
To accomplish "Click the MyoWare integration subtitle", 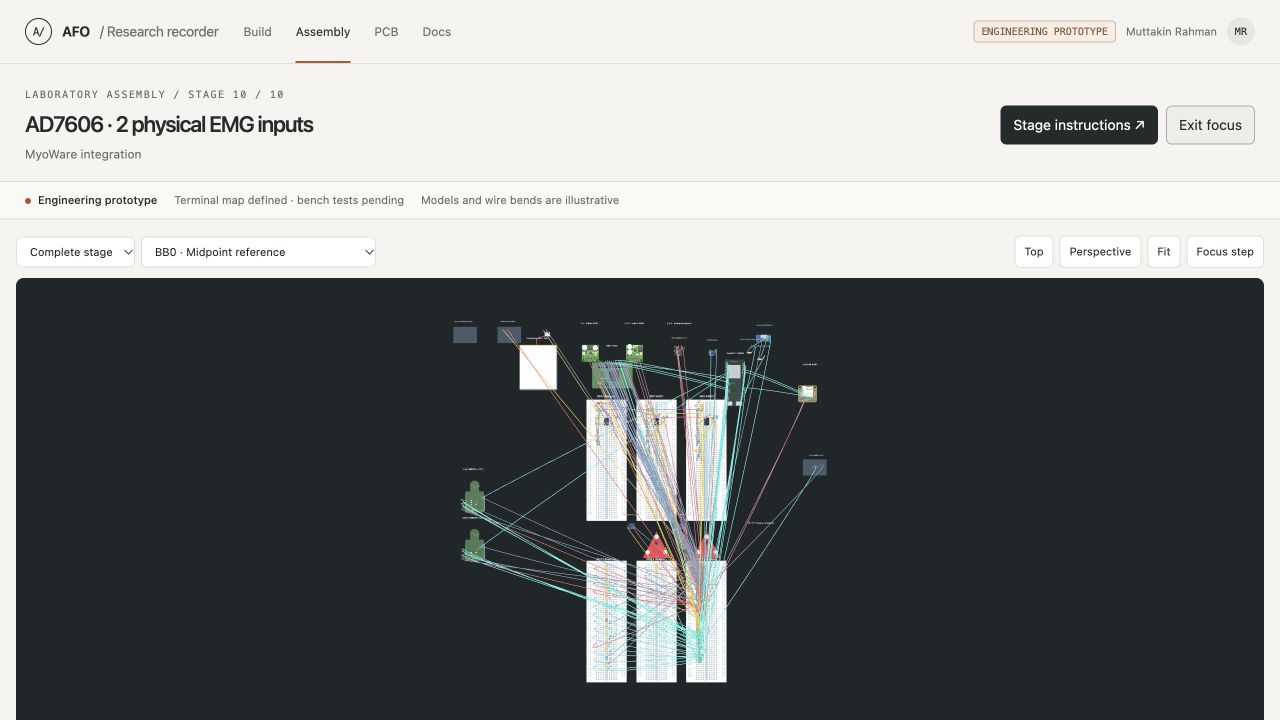I will click(83, 154).
